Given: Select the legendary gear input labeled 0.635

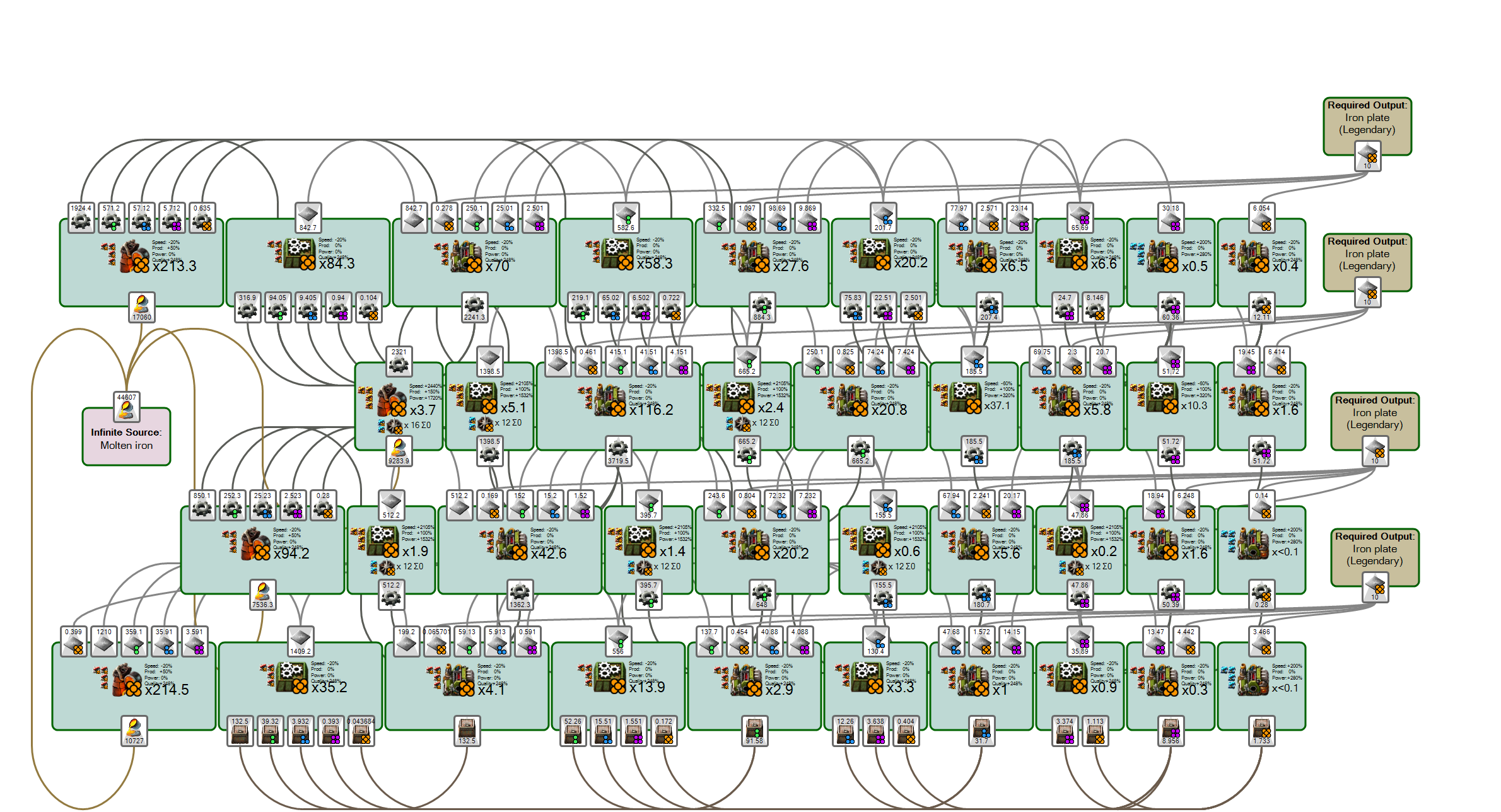Looking at the screenshot, I should [202, 217].
